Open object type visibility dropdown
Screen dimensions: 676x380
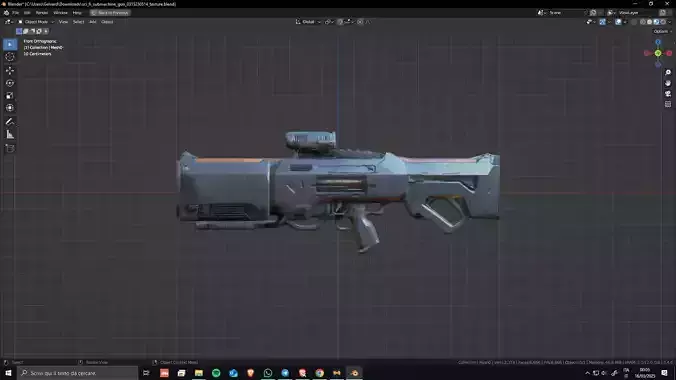coord(590,22)
